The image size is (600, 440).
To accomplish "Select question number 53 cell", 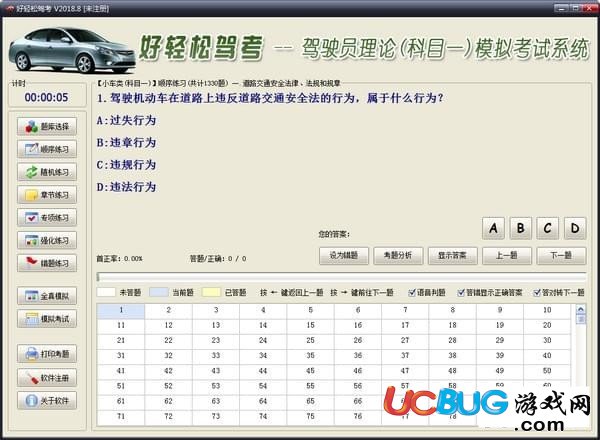I will pyautogui.click(x=216, y=386).
